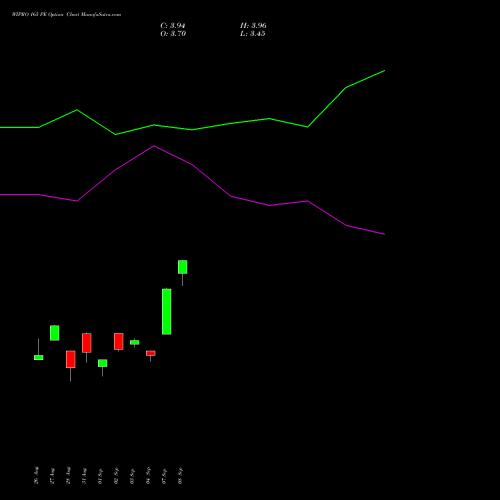Click the low price value L: 3.45

coord(253,34)
